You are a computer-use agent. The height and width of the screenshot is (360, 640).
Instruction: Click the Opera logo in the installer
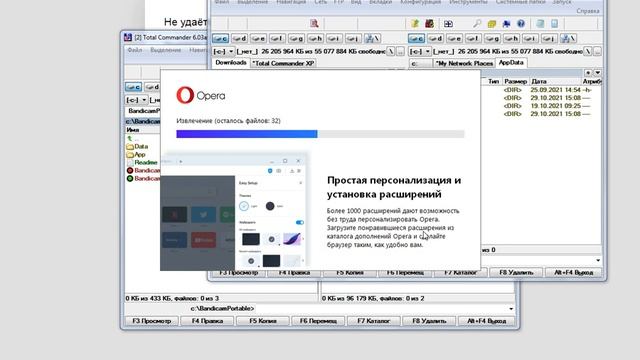[200, 96]
